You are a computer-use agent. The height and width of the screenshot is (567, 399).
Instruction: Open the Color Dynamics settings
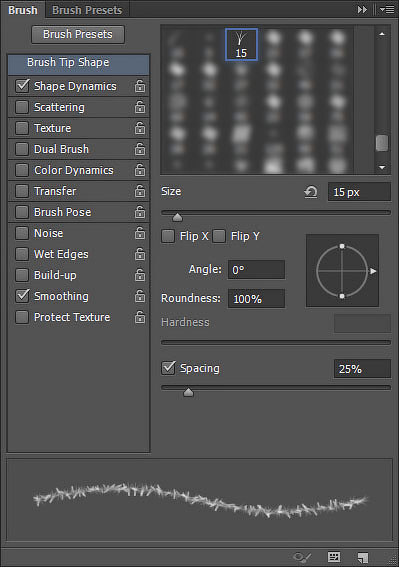click(x=74, y=170)
